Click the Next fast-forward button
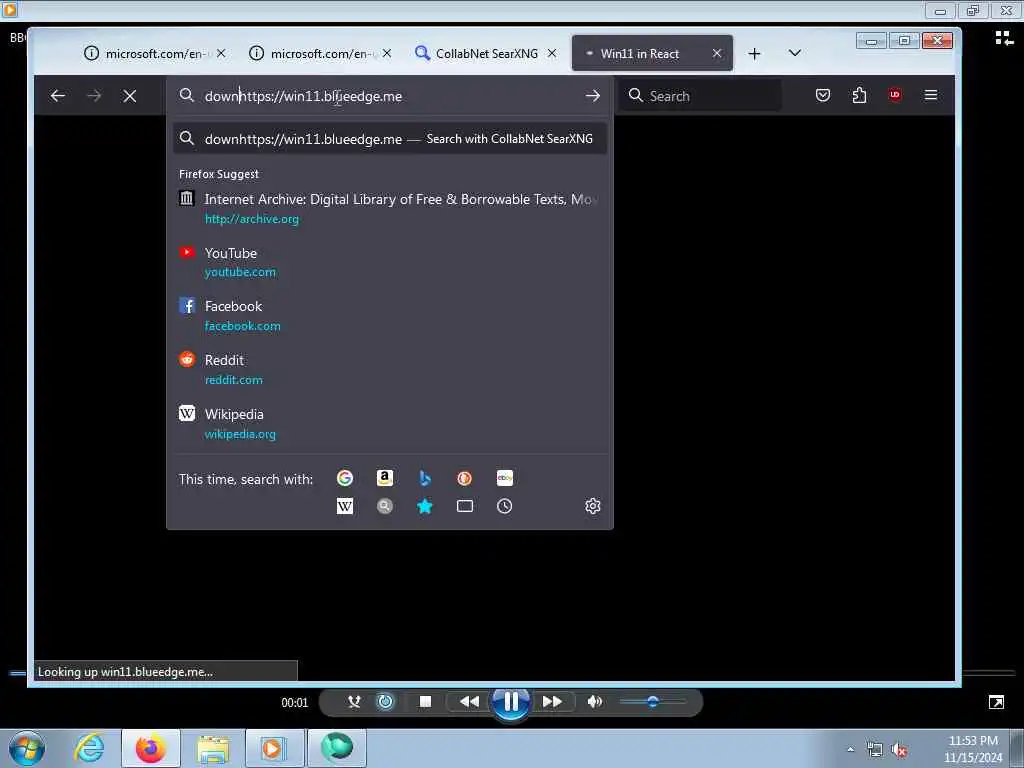This screenshot has width=1024, height=768. [x=552, y=701]
